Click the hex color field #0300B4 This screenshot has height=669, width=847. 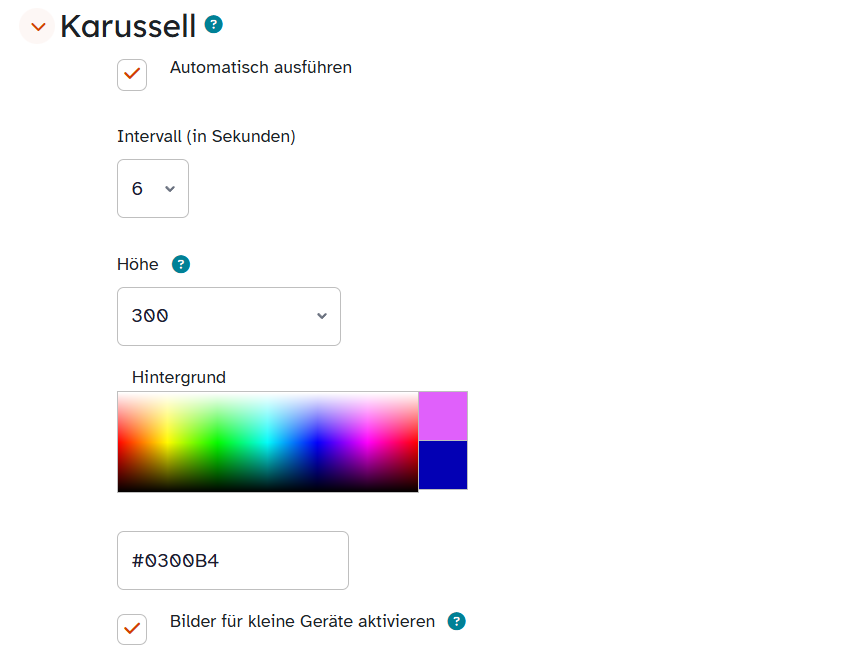point(233,560)
